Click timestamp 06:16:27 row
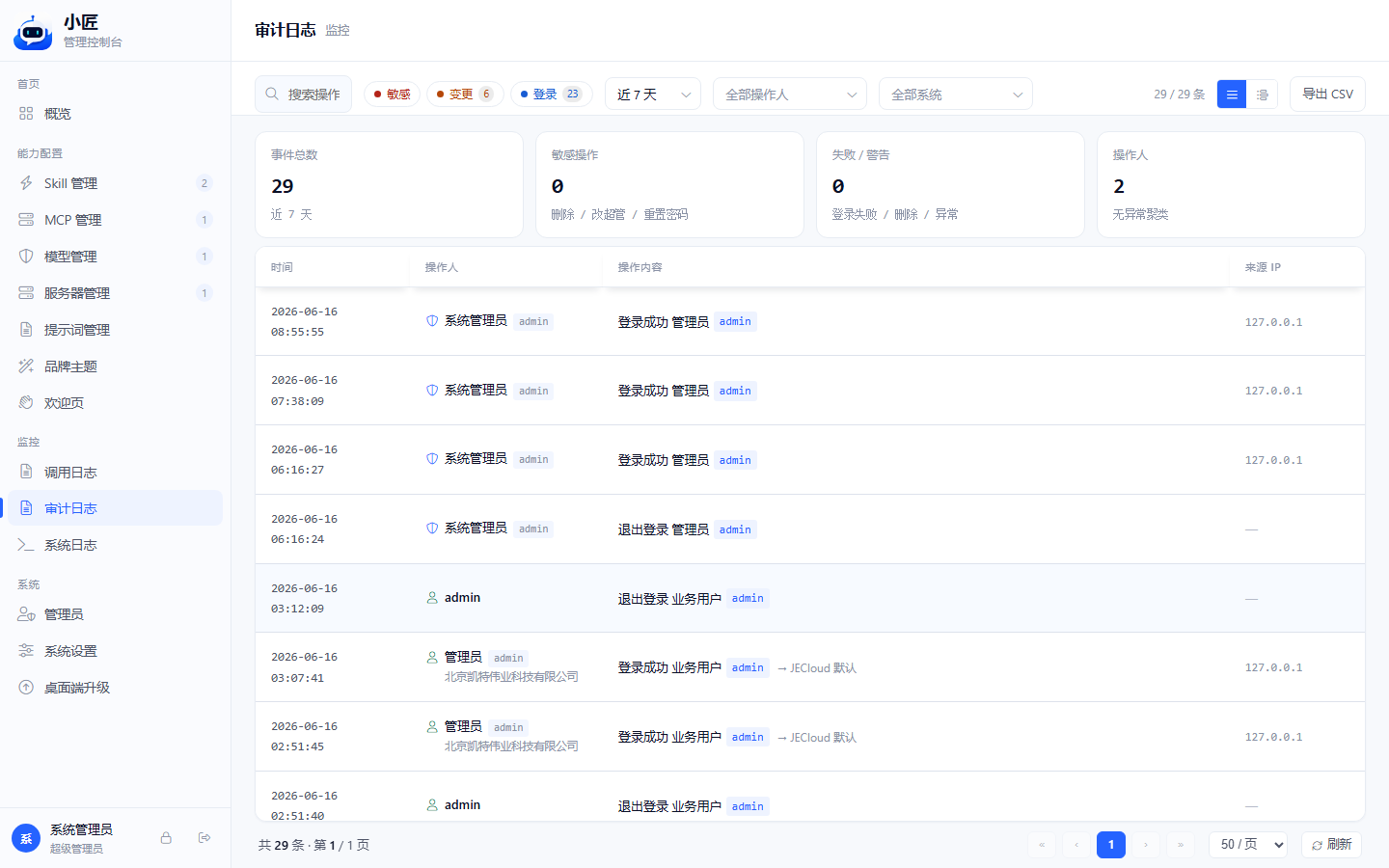The height and width of the screenshot is (868, 1389). (x=297, y=471)
